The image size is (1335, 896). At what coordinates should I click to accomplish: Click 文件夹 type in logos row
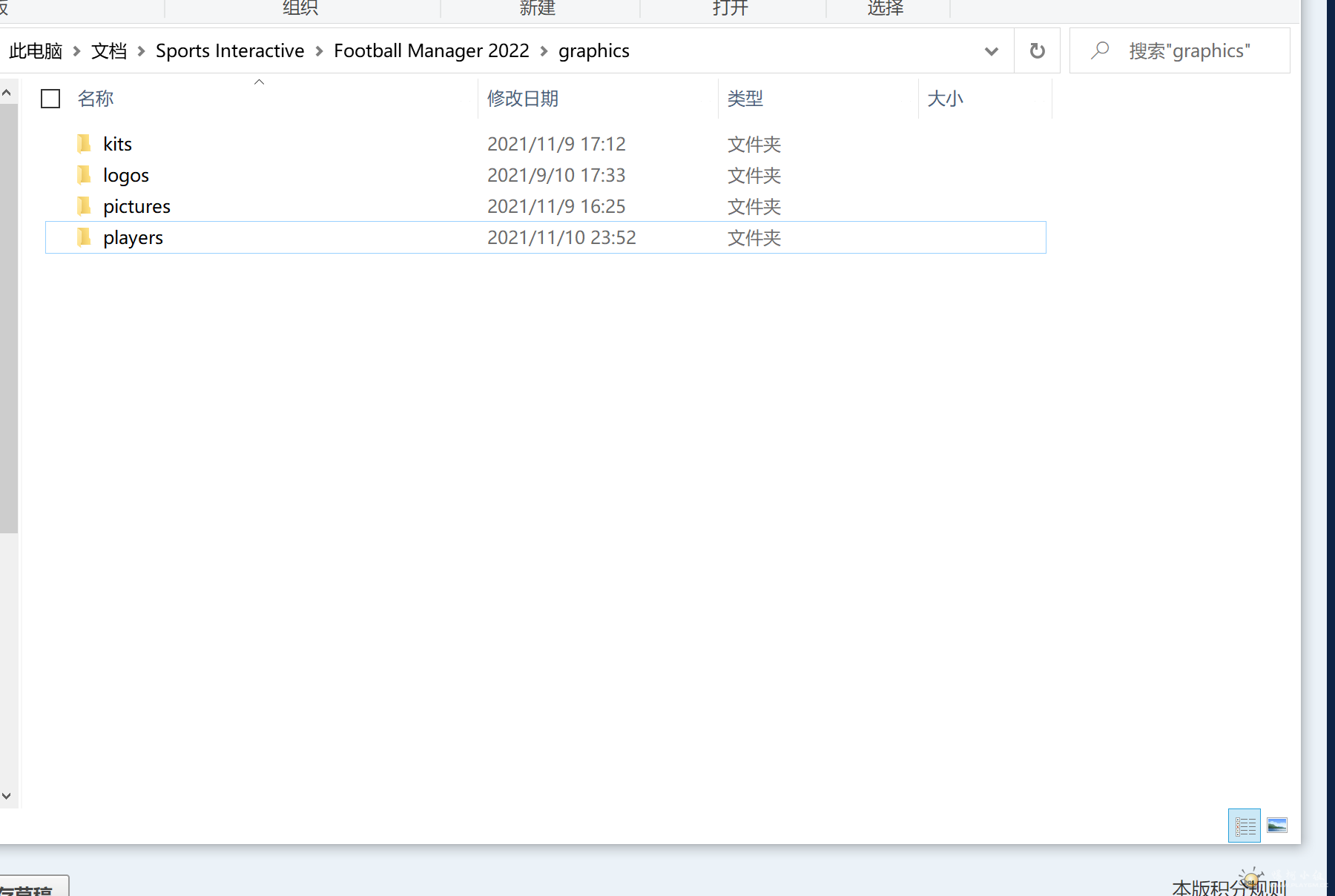pyautogui.click(x=754, y=175)
